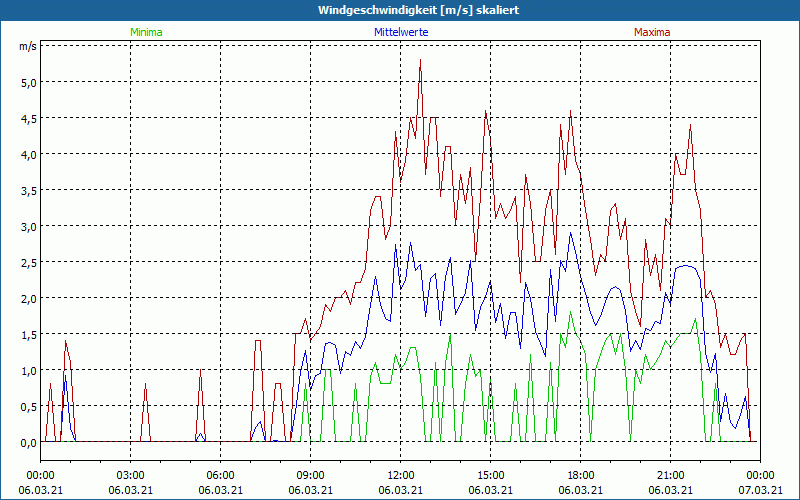Screen dimensions: 800x500
Task: Click the 1,0 y-axis value
Action: tap(29, 370)
